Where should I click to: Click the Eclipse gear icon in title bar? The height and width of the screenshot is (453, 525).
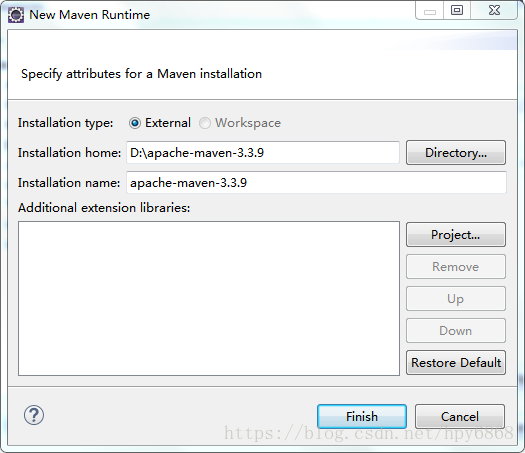(x=16, y=15)
